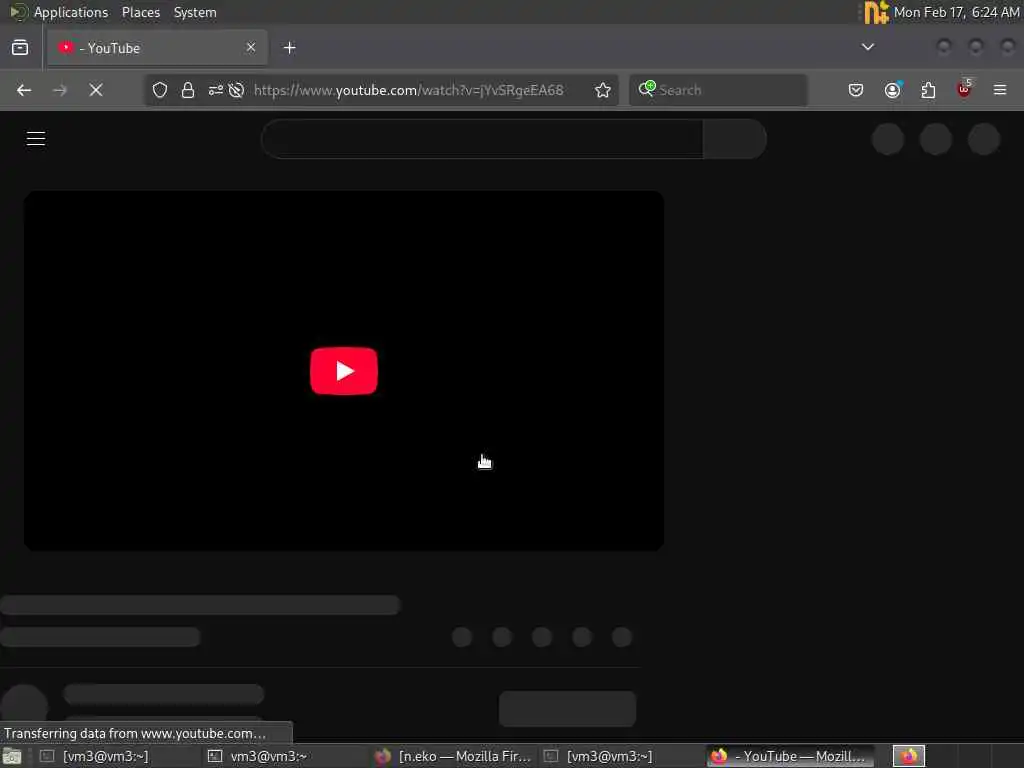Switch to n.eko Mozilla Firefox taskbar item
Screen dimensions: 1024x768
pos(454,756)
